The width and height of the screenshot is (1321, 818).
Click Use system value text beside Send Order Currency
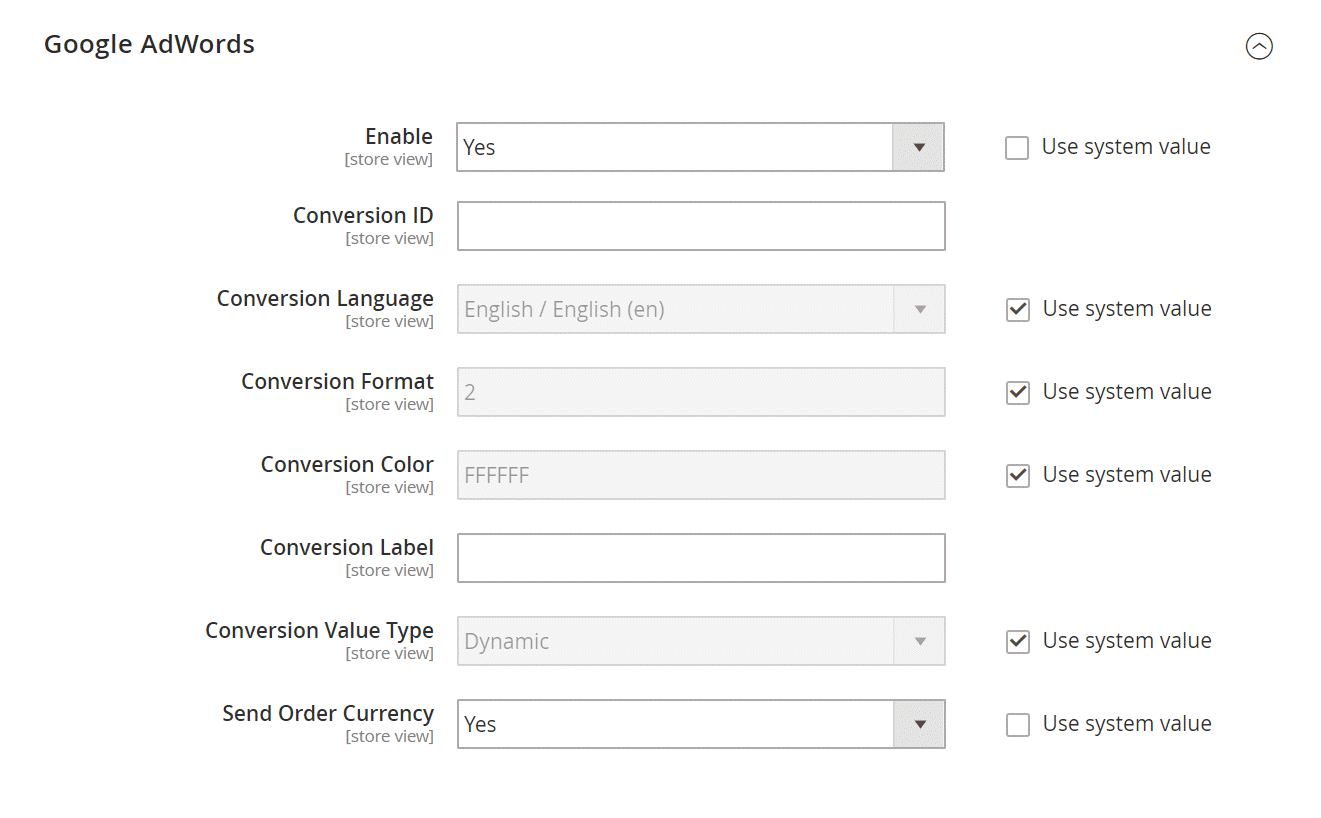1127,723
